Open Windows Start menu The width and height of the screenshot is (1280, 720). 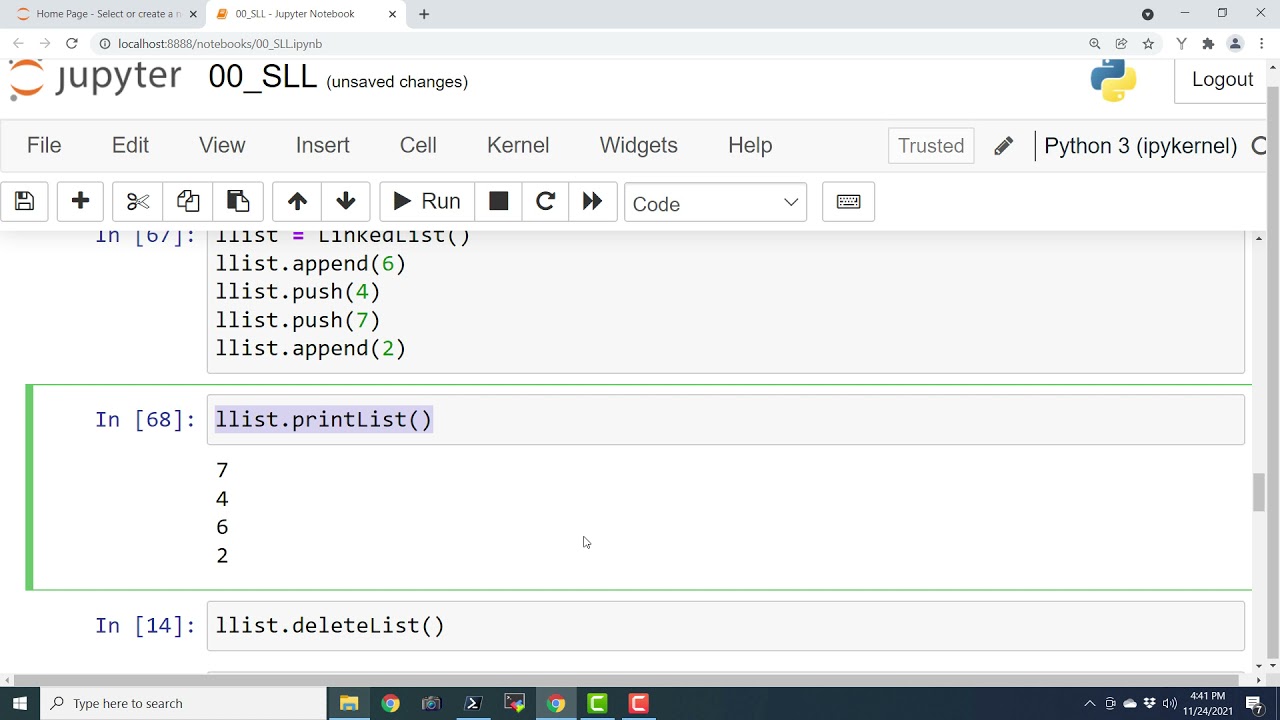click(x=20, y=703)
